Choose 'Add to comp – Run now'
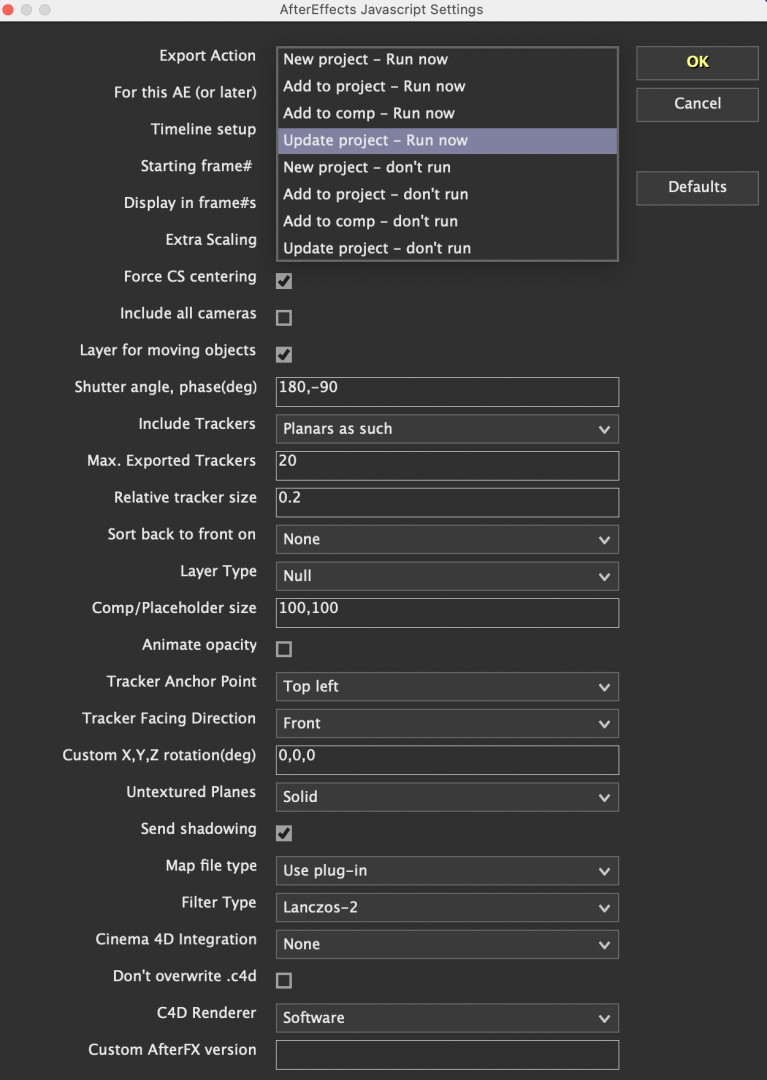This screenshot has width=767, height=1080. pos(446,114)
